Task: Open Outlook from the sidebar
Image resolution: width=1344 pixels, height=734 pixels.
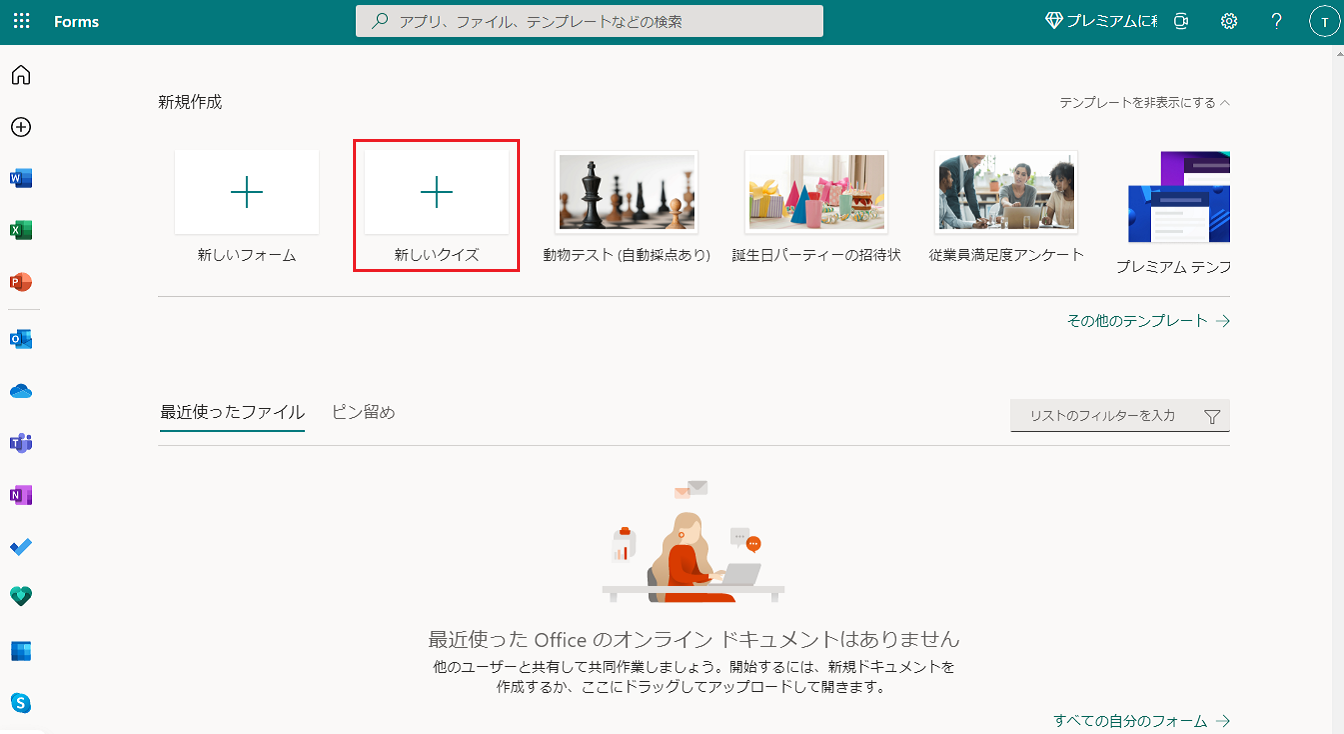Action: 21,340
